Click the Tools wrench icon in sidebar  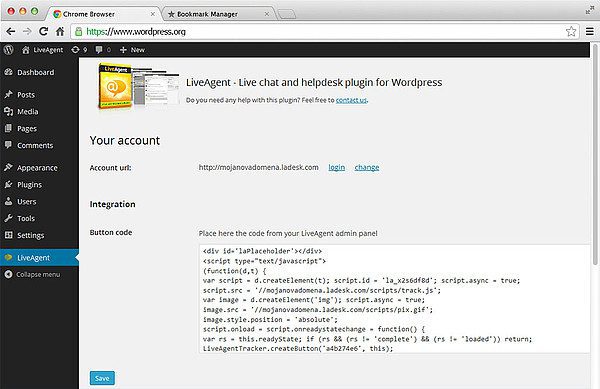8,218
